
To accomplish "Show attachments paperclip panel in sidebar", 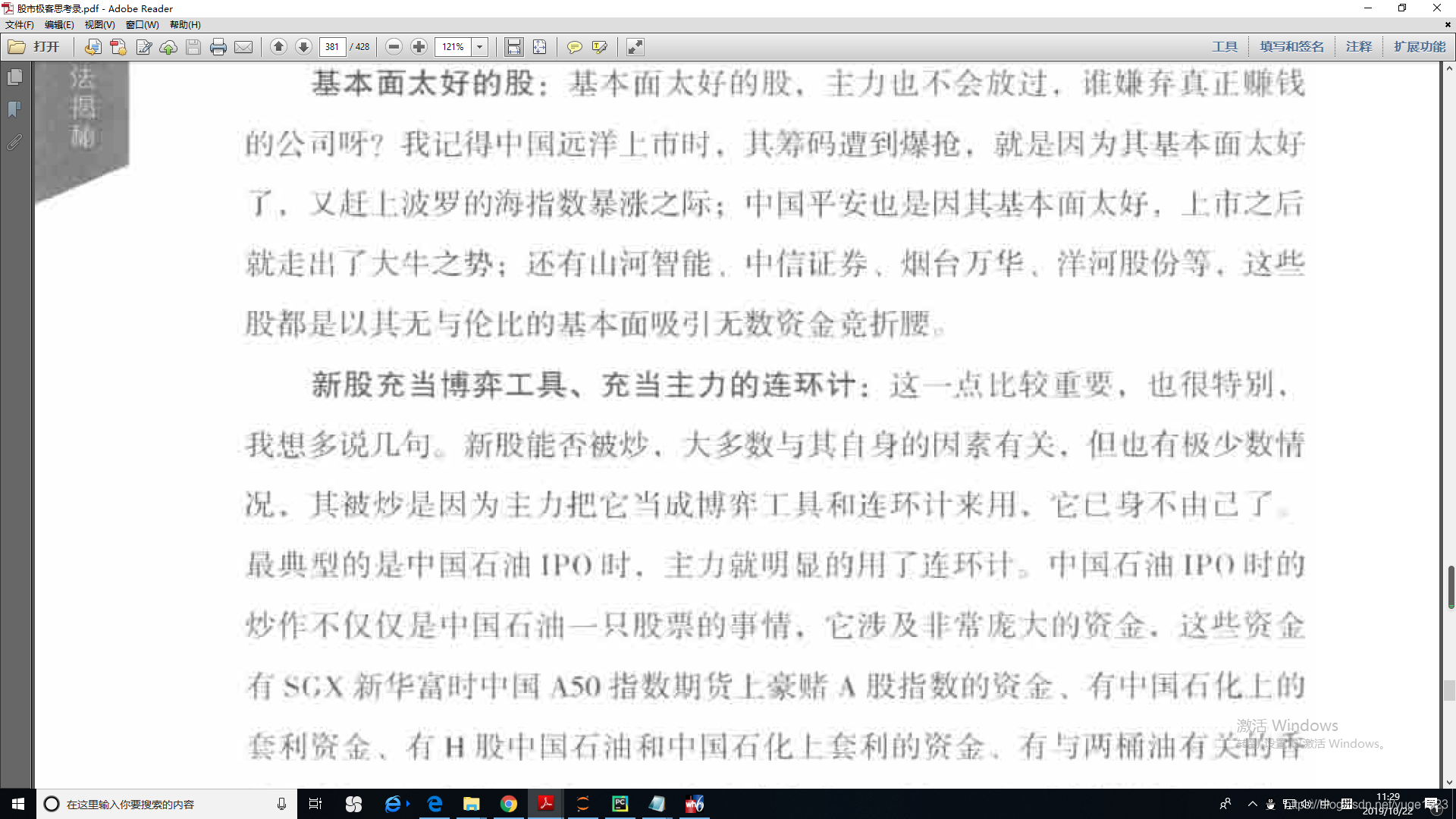I will pyautogui.click(x=14, y=143).
